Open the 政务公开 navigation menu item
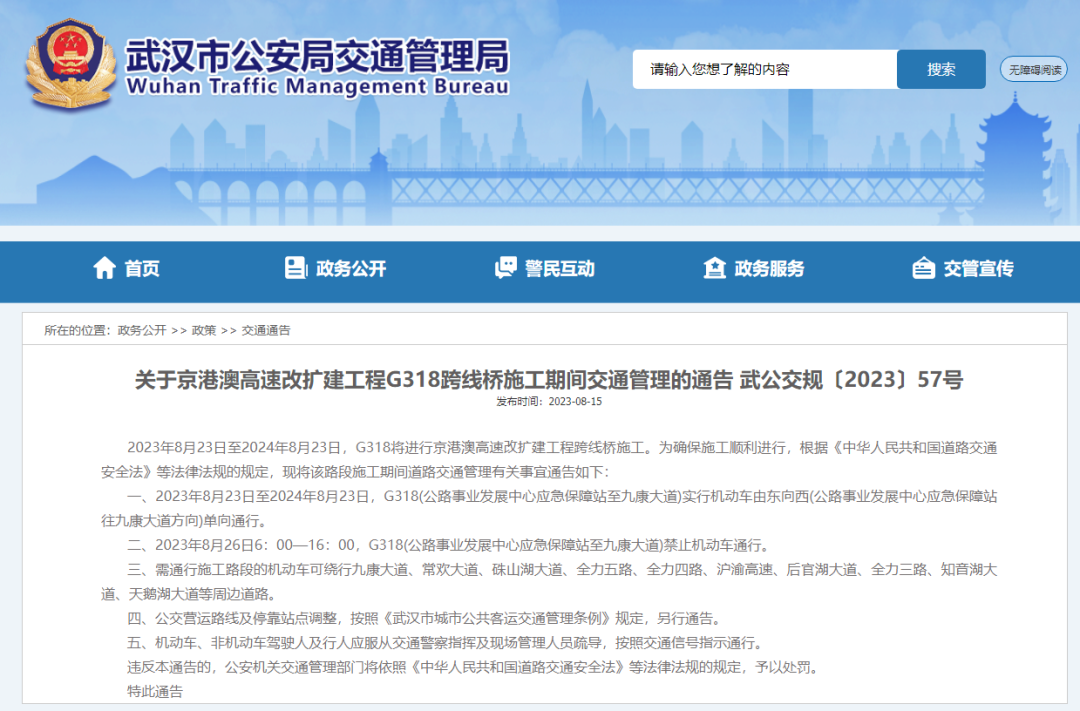 351,268
